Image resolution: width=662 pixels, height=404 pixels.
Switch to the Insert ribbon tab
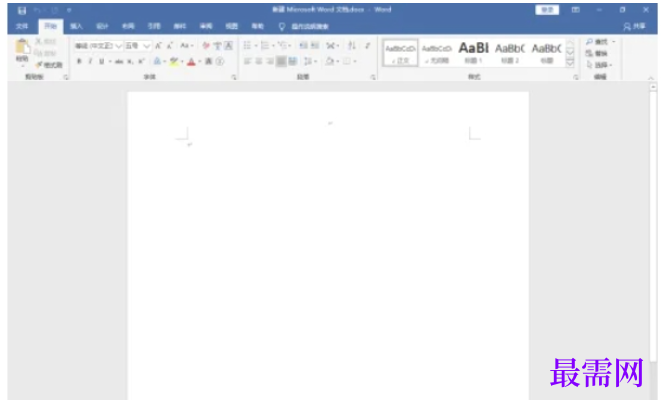[76, 26]
